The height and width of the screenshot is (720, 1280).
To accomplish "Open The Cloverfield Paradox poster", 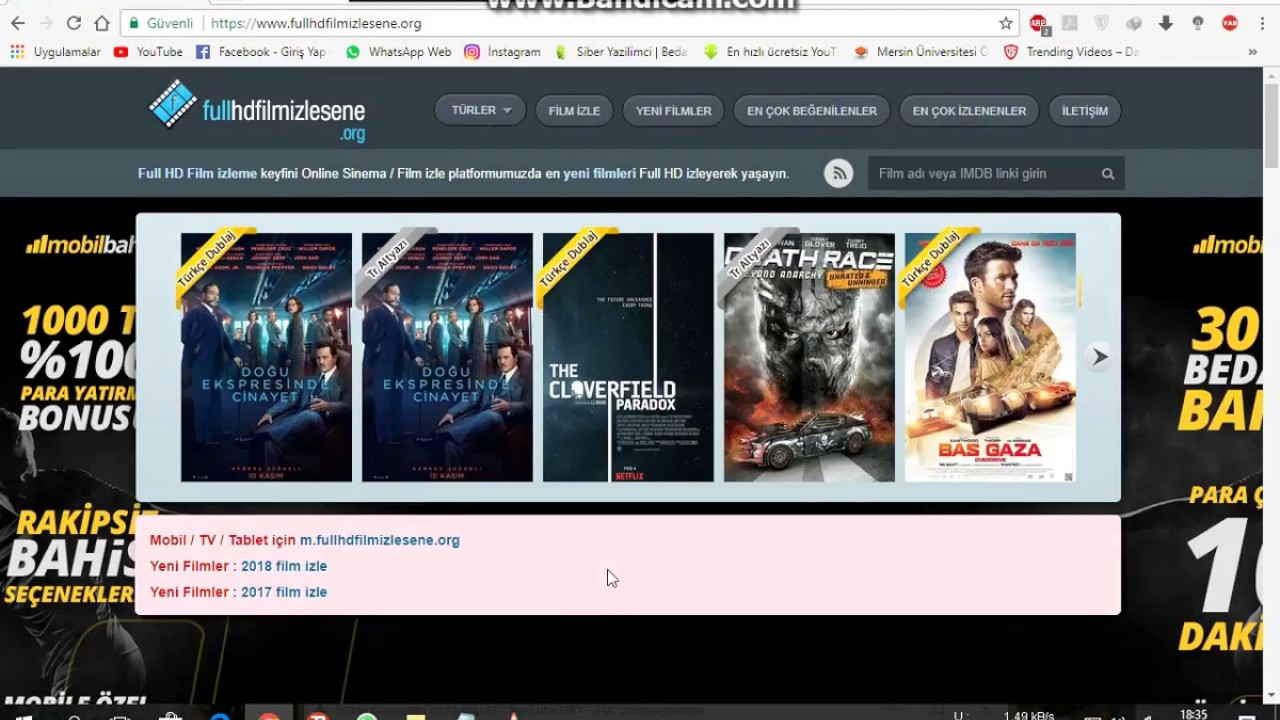I will pos(628,357).
